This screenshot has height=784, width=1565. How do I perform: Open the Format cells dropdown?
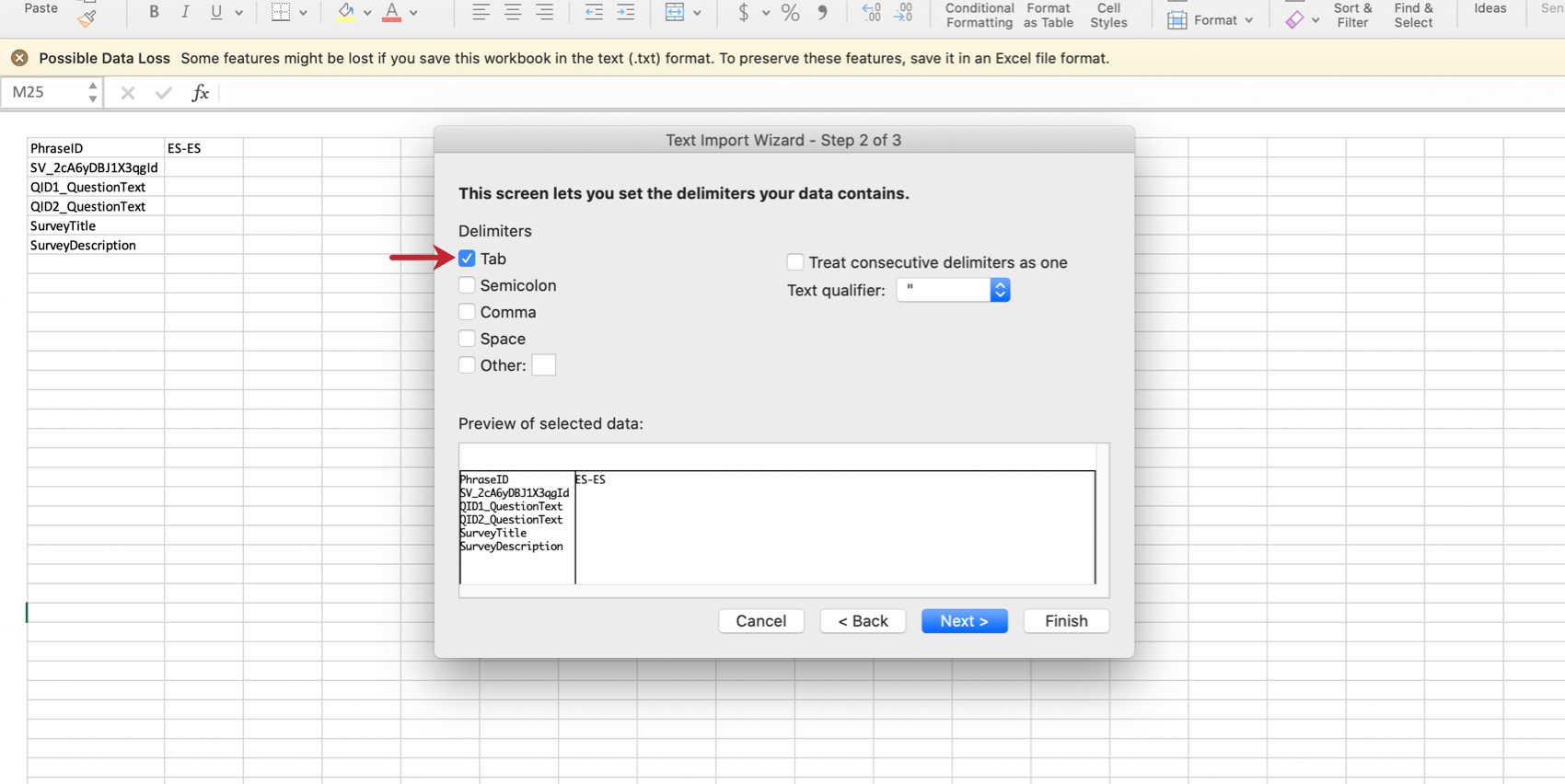[1211, 19]
